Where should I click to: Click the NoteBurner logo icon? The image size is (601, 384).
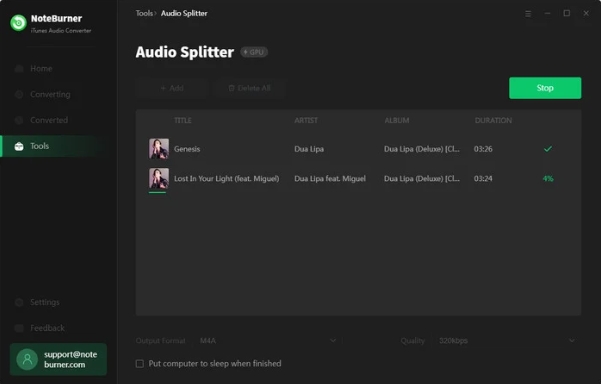[18, 23]
